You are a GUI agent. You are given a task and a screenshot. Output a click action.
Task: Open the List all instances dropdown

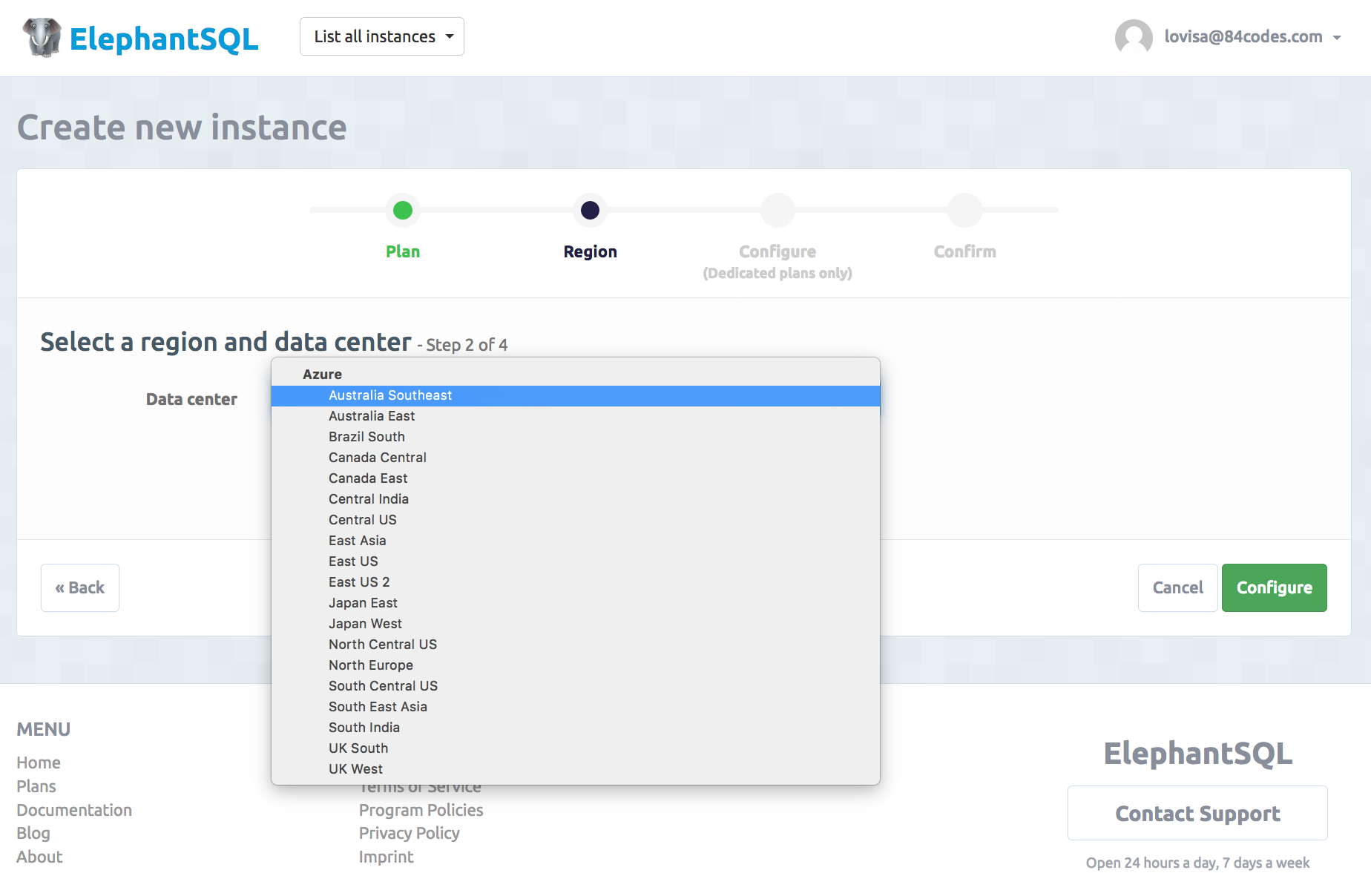[382, 36]
